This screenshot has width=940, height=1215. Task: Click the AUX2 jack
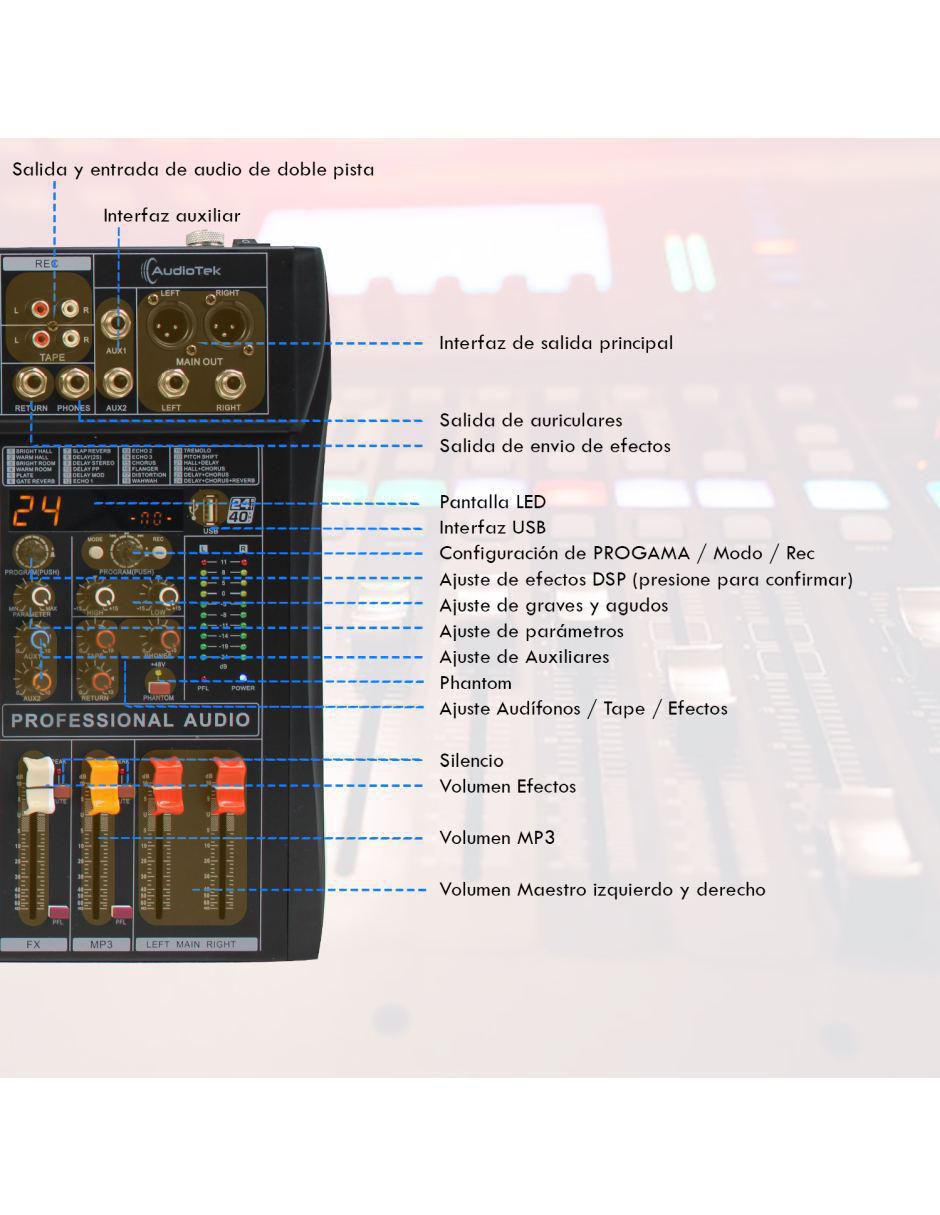(x=117, y=383)
